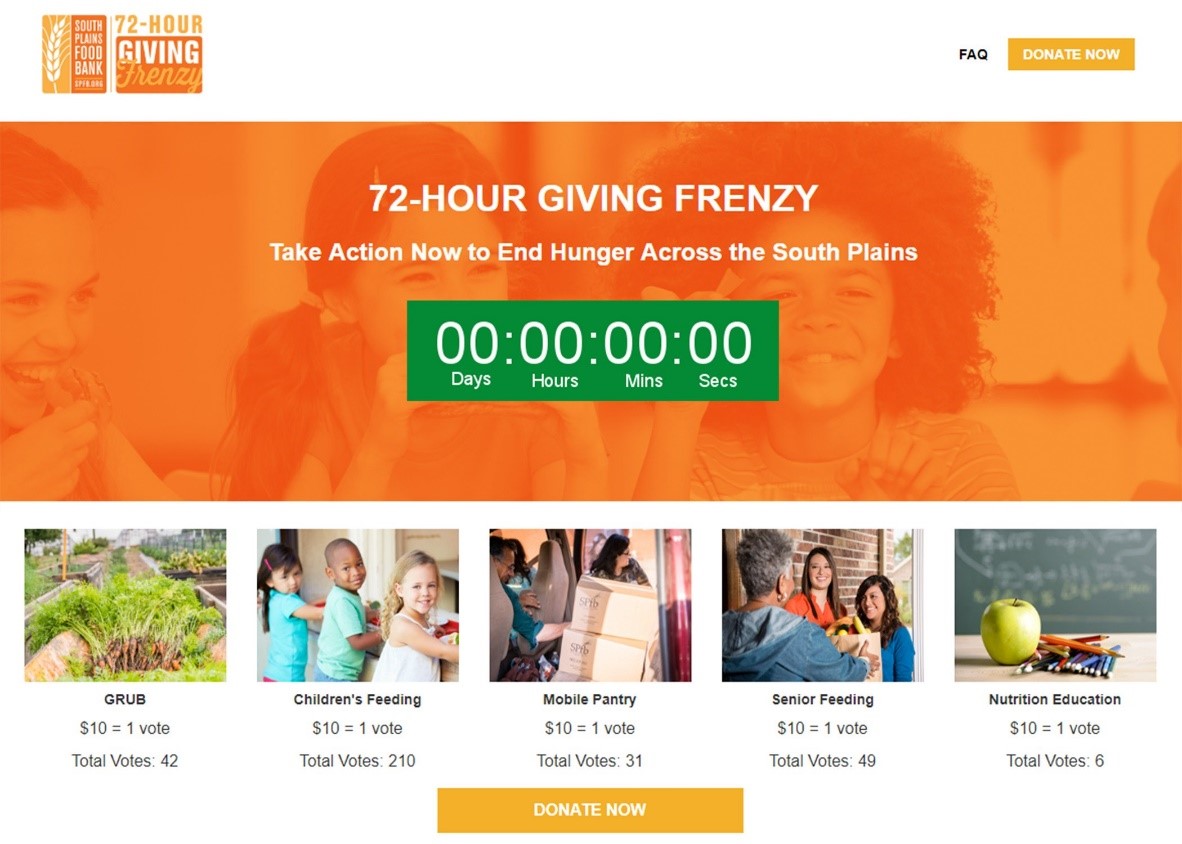This screenshot has height=844, width=1182.
Task: Click the Nutrition Education title
Action: pyautogui.click(x=1055, y=699)
